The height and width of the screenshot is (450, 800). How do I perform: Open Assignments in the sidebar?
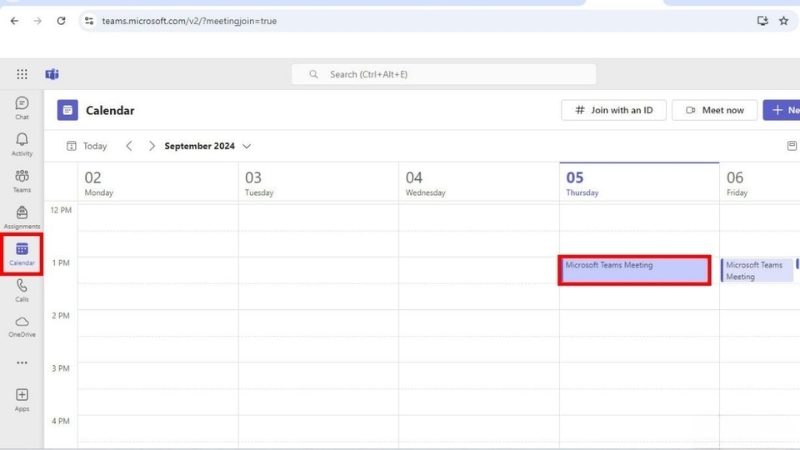pyautogui.click(x=22, y=218)
